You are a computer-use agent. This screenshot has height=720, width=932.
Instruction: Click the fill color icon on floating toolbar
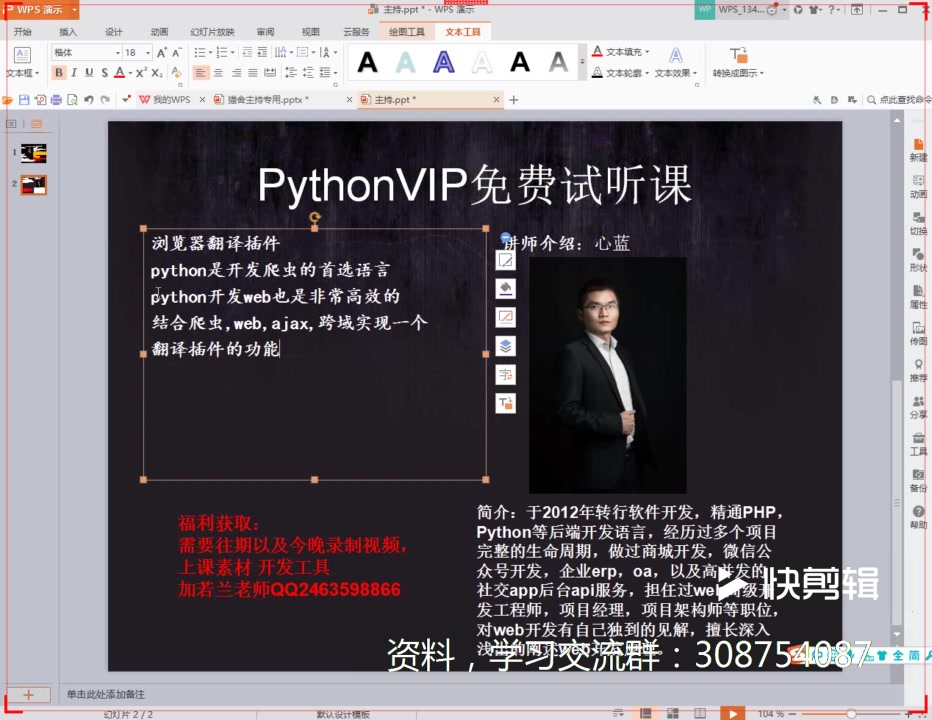(505, 288)
